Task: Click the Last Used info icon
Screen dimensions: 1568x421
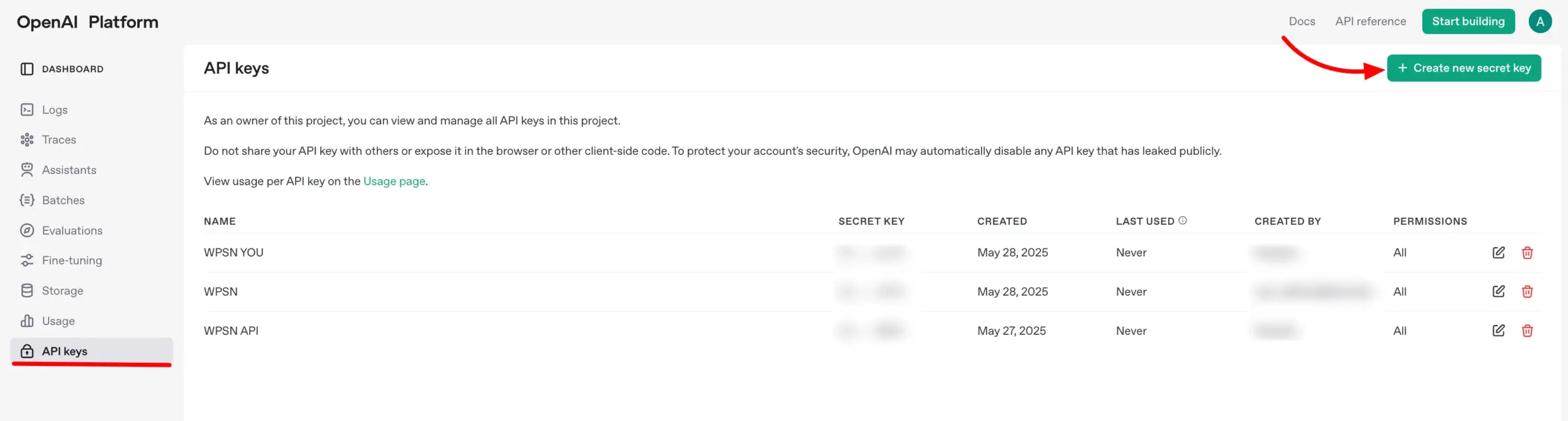Action: point(1183,221)
